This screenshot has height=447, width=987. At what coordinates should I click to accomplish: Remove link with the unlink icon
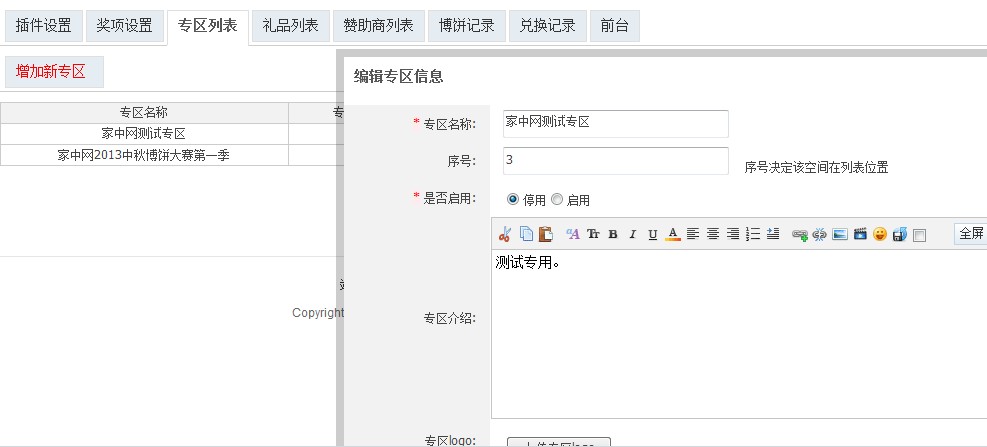819,235
